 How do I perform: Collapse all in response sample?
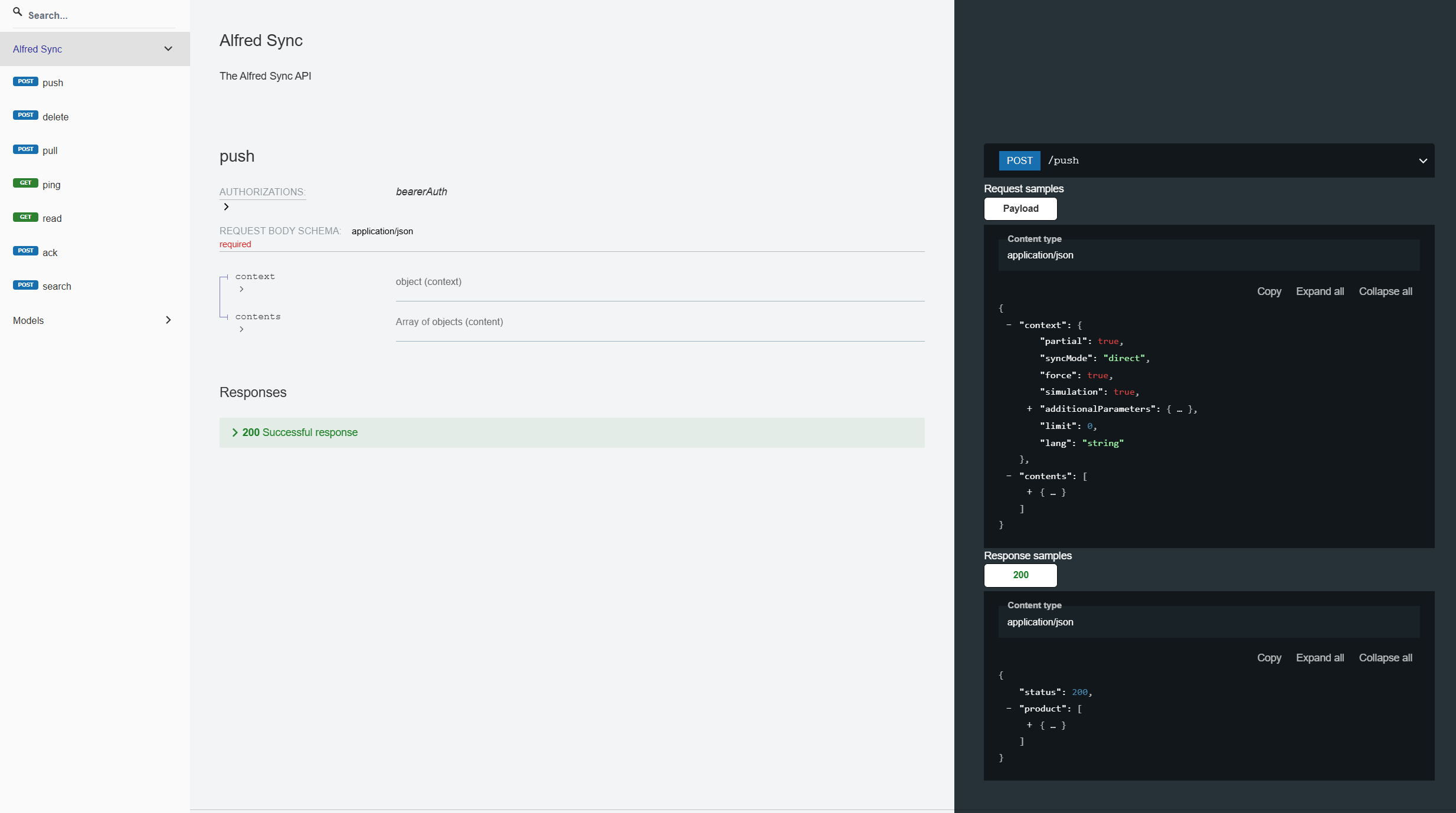click(1385, 658)
